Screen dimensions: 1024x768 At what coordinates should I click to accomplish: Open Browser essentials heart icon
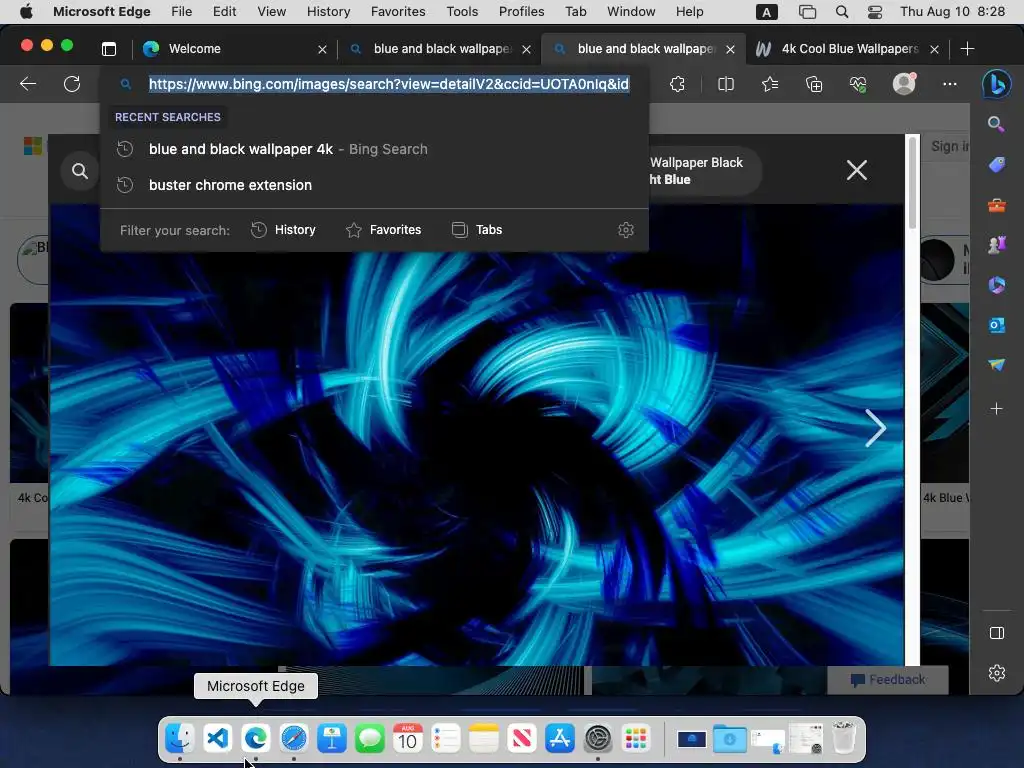[x=858, y=84]
